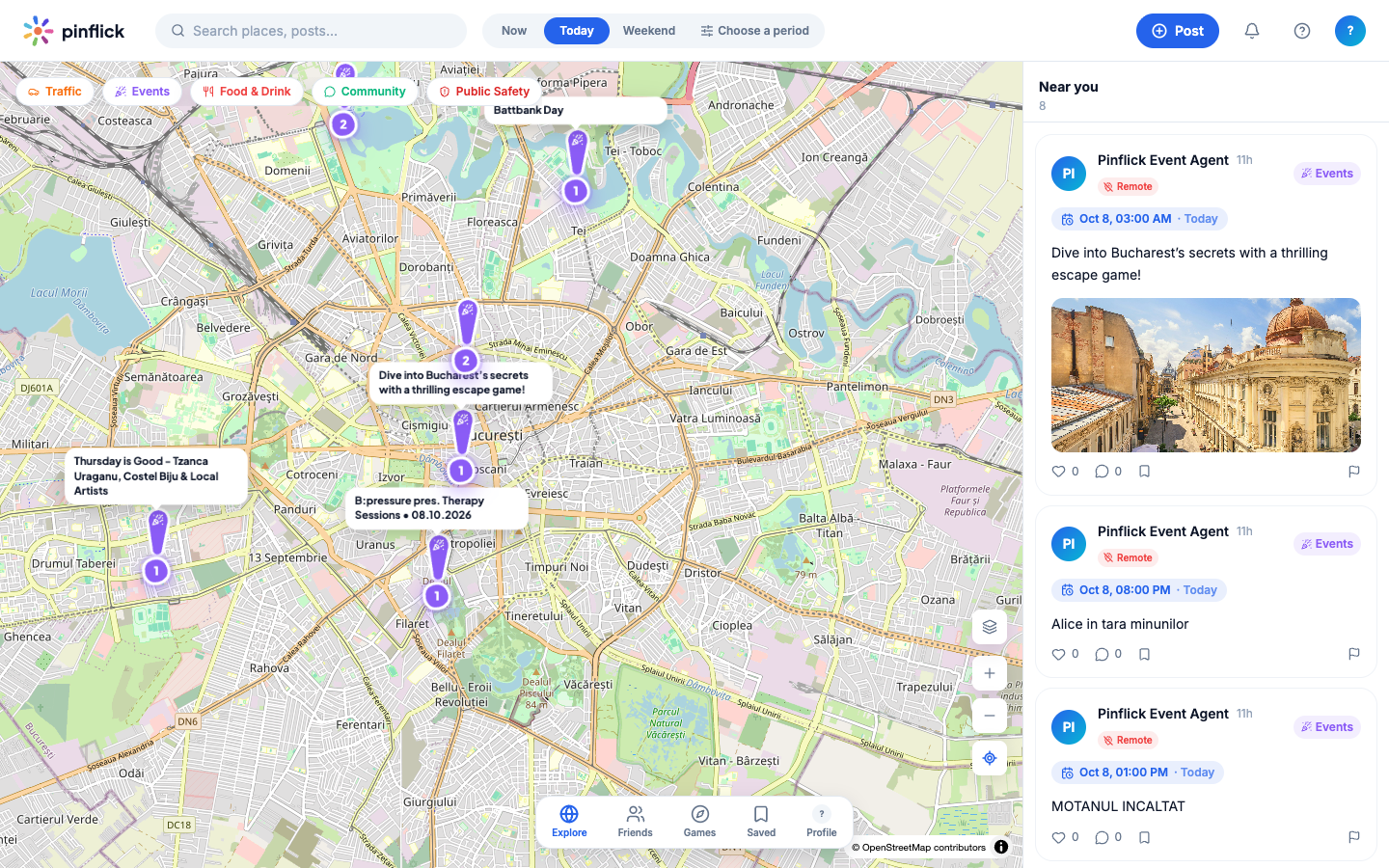The height and width of the screenshot is (868, 1389).
Task: Open the Choose a period picker
Action: coord(755,31)
